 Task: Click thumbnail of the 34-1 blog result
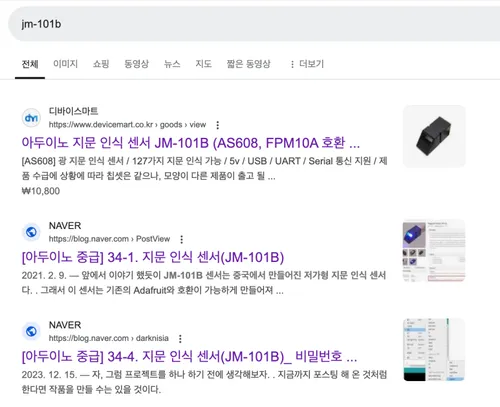click(x=434, y=250)
